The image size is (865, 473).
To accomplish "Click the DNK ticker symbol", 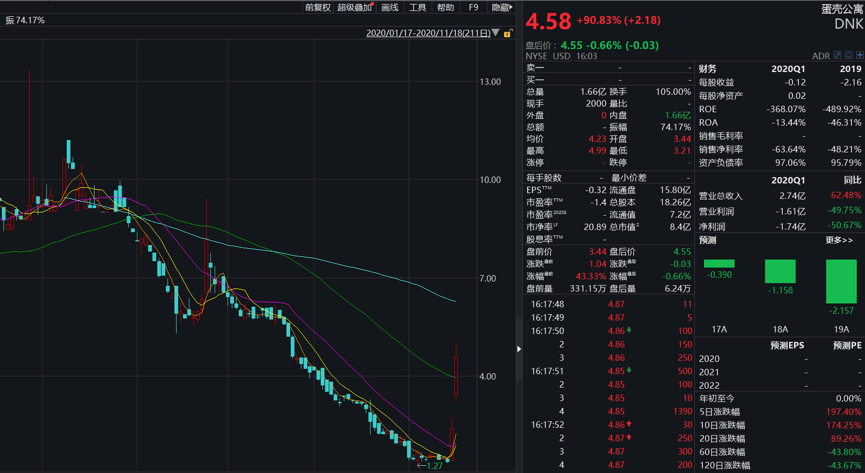I will 847,26.
